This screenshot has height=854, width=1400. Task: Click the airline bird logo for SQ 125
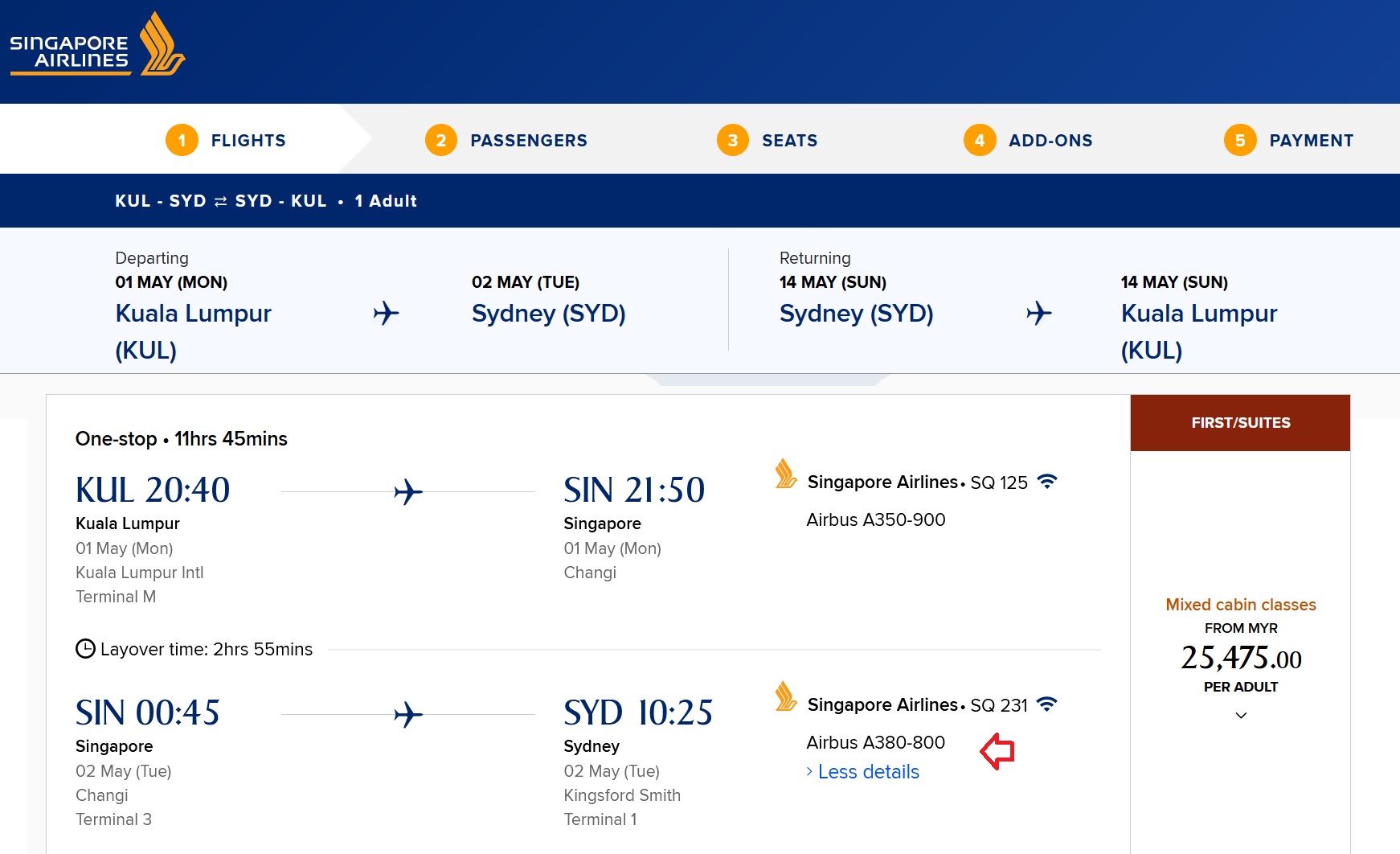pyautogui.click(x=785, y=474)
